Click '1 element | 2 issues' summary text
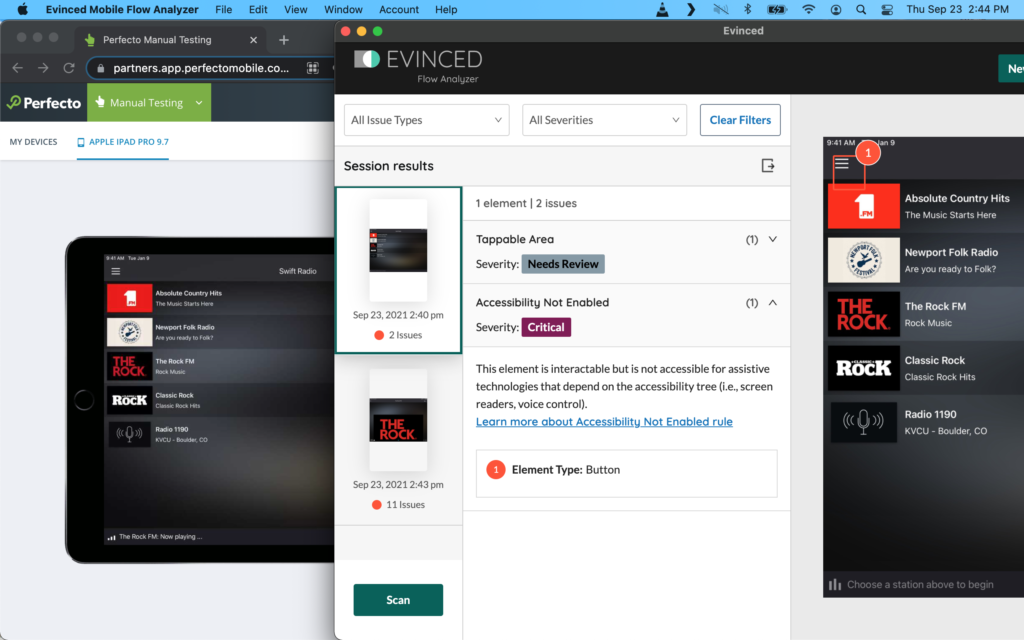Viewport: 1024px width, 640px height. 526,203
